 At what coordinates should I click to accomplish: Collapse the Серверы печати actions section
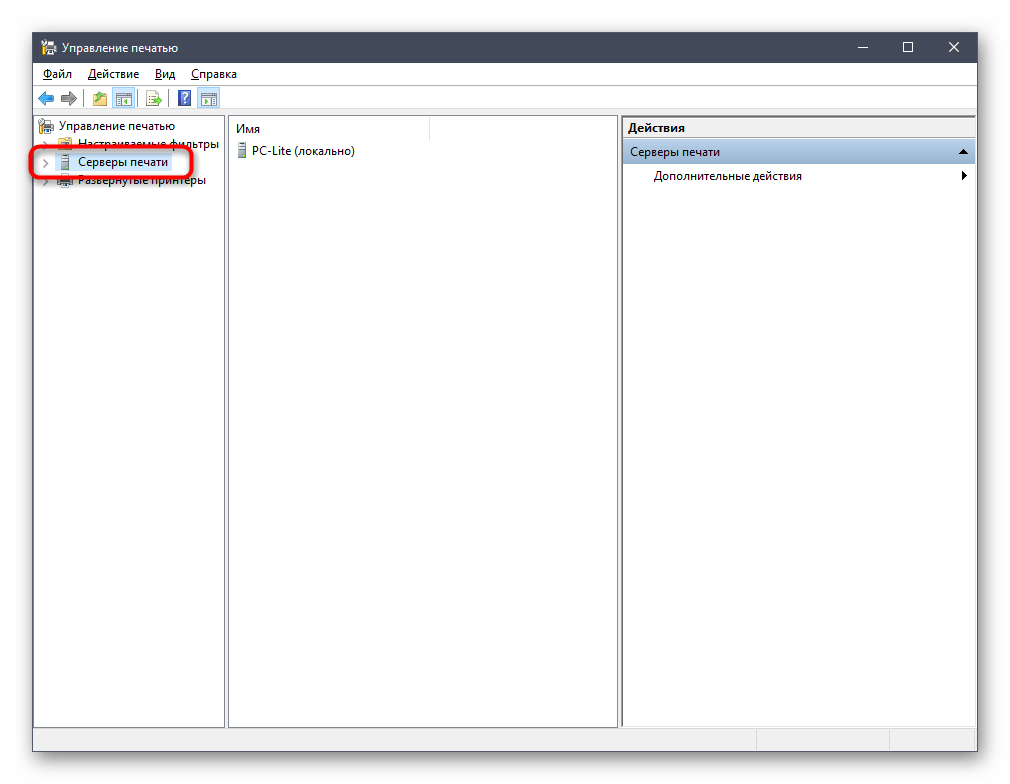963,152
